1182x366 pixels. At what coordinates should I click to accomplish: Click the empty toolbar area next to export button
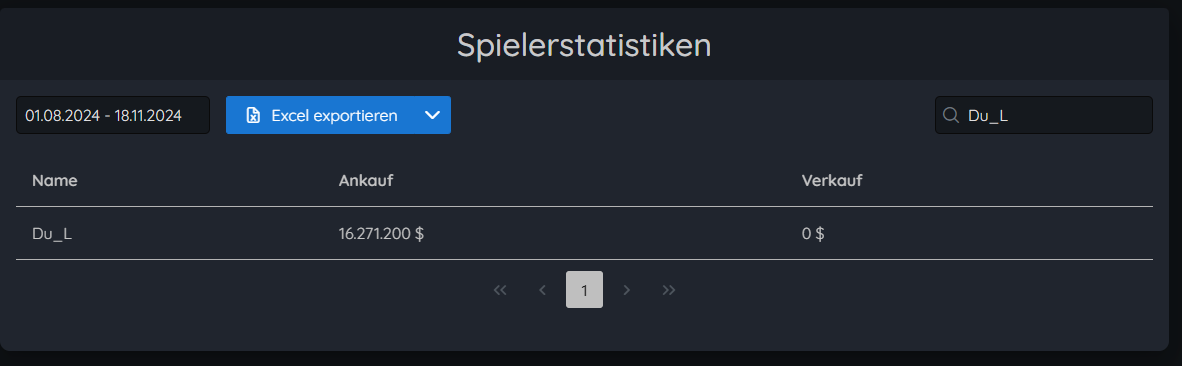(x=692, y=115)
